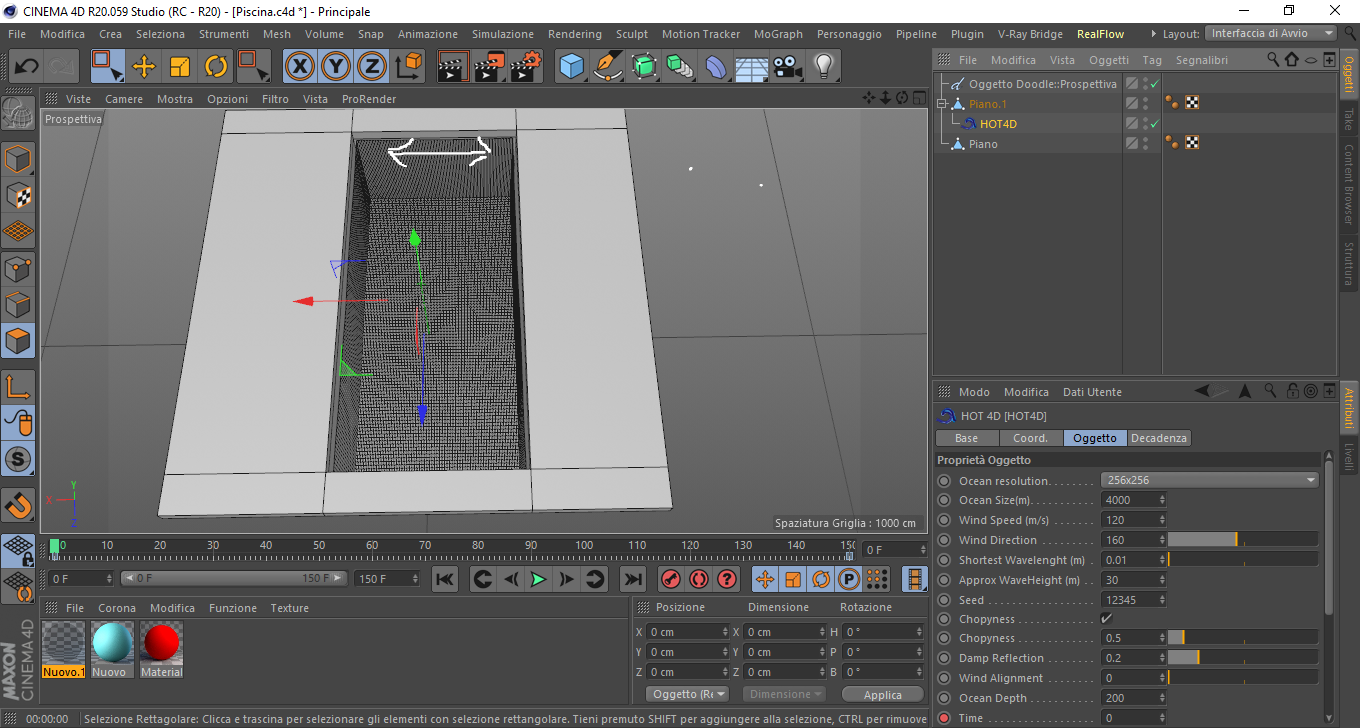Toggle visibility dots for the Piano object
Screen dimensions: 1360x728
point(1145,144)
